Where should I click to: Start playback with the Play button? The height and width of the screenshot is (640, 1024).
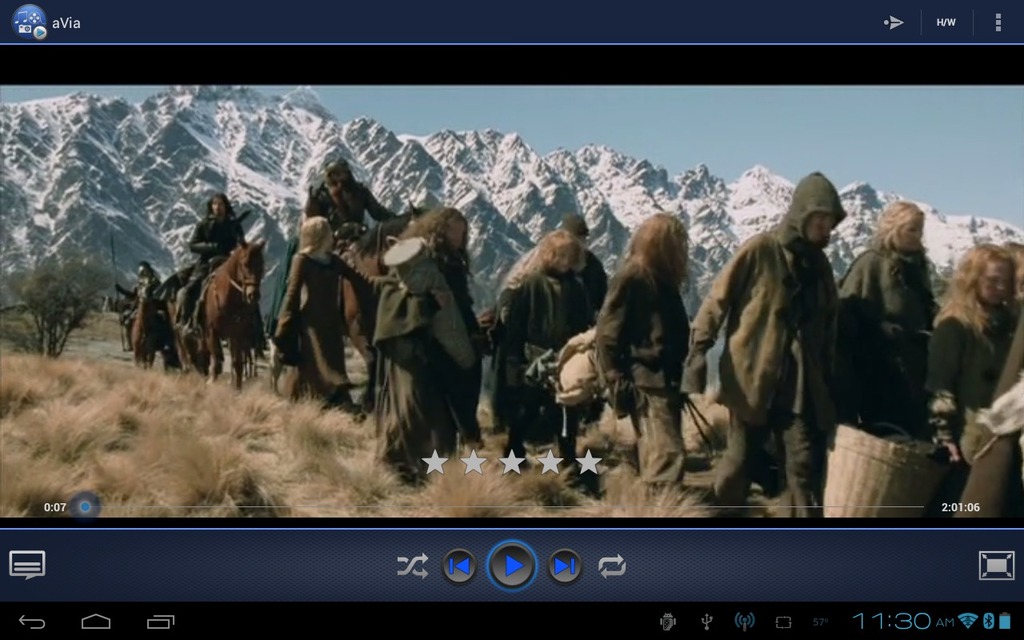click(x=512, y=566)
